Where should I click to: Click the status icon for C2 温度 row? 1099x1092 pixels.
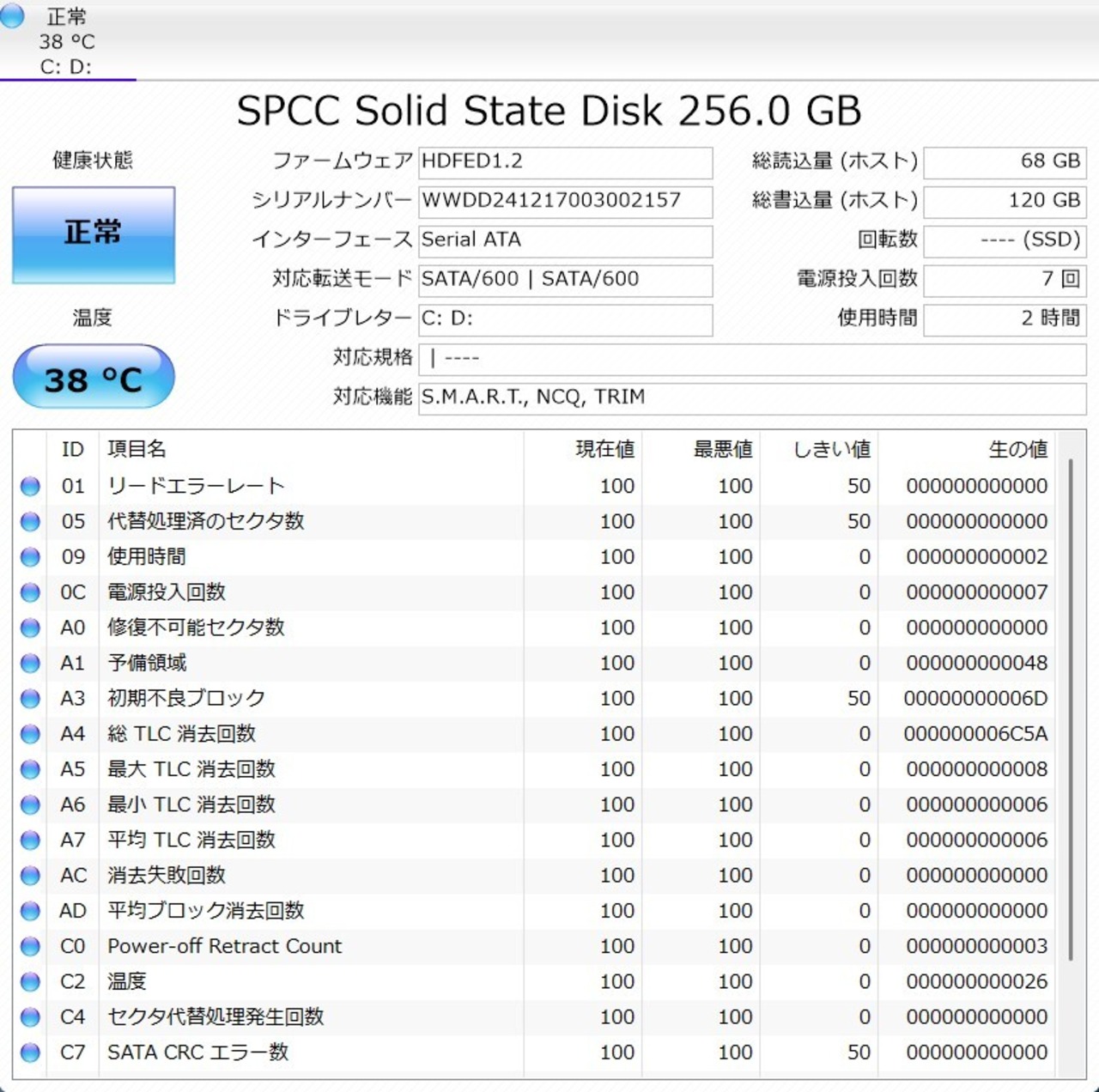coord(30,982)
